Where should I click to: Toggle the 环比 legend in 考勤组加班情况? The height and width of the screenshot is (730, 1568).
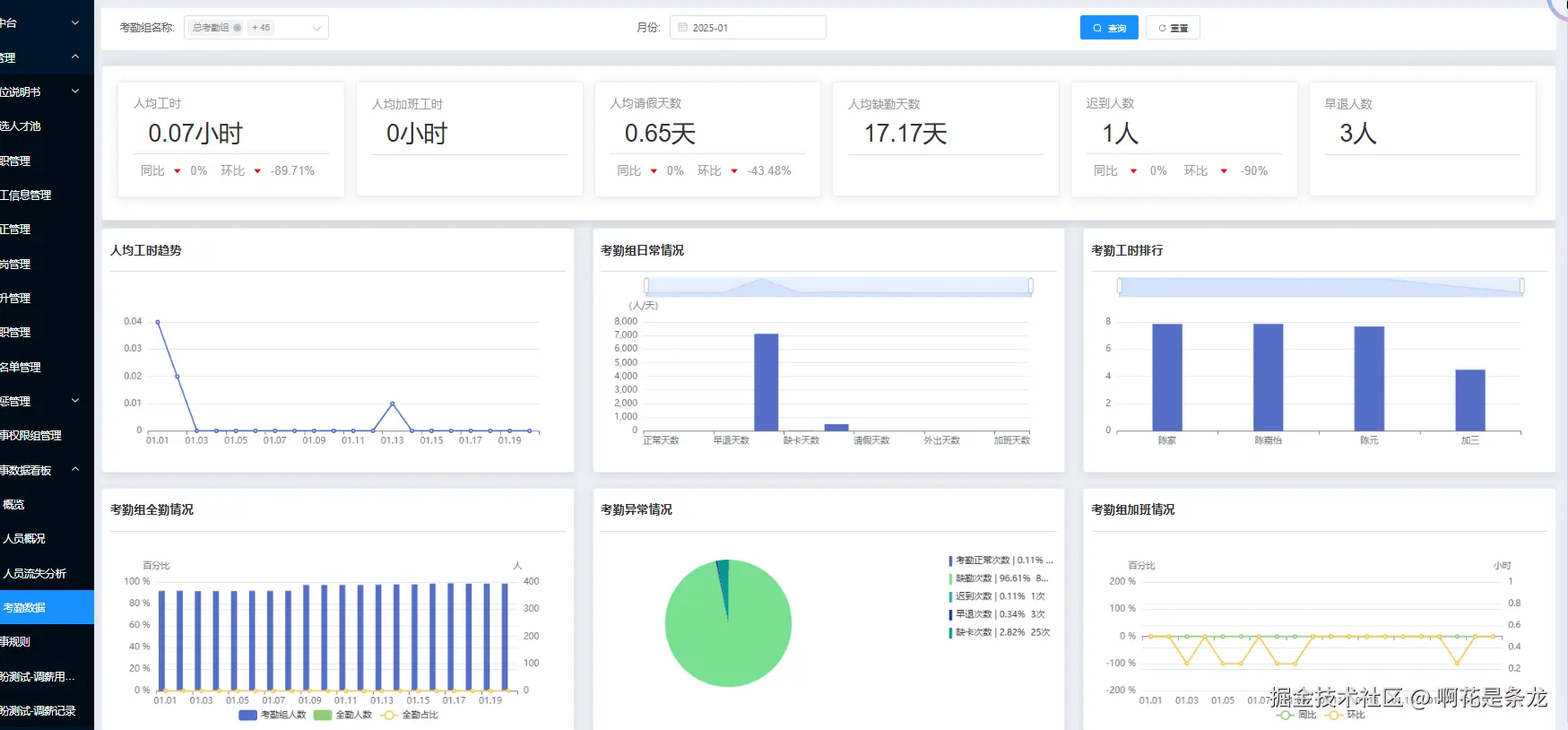[1345, 715]
